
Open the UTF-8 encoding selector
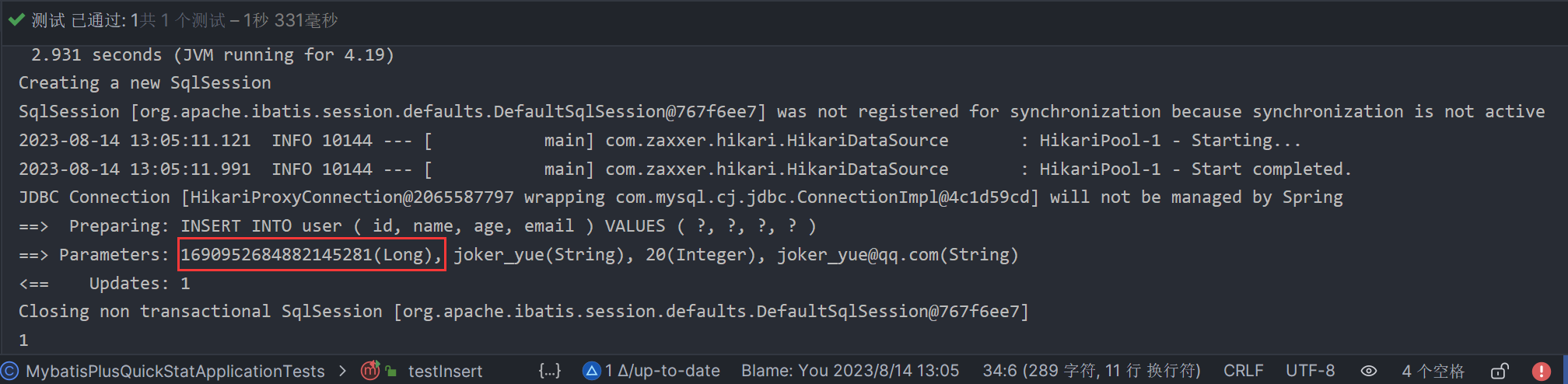(1310, 371)
